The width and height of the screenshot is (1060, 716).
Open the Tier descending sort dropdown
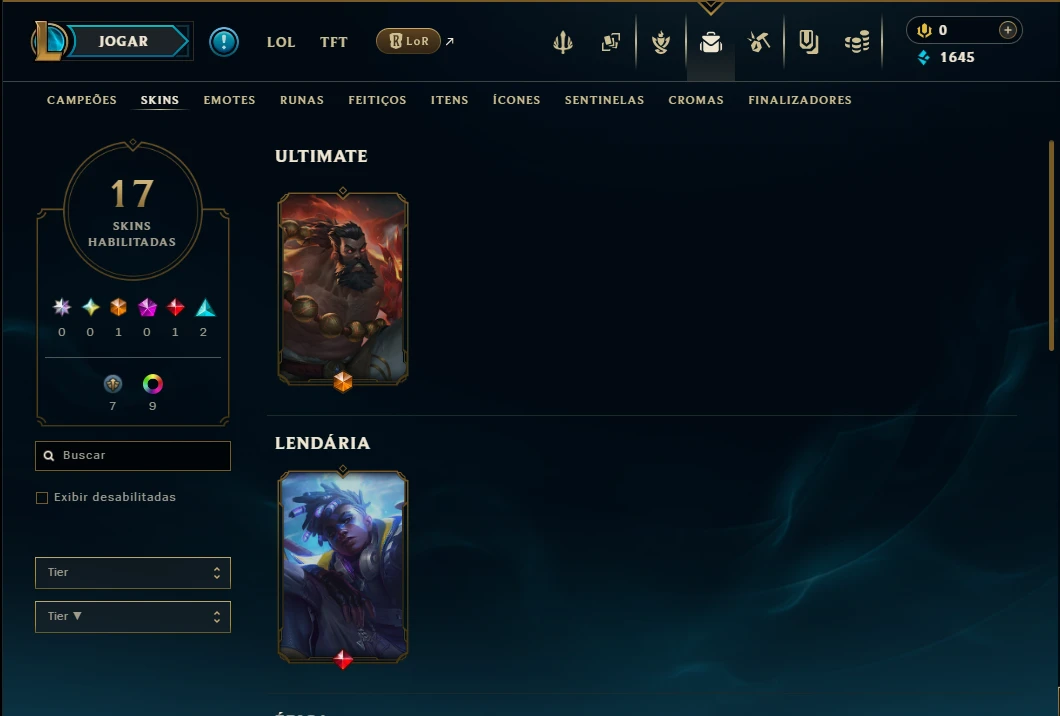pos(132,617)
